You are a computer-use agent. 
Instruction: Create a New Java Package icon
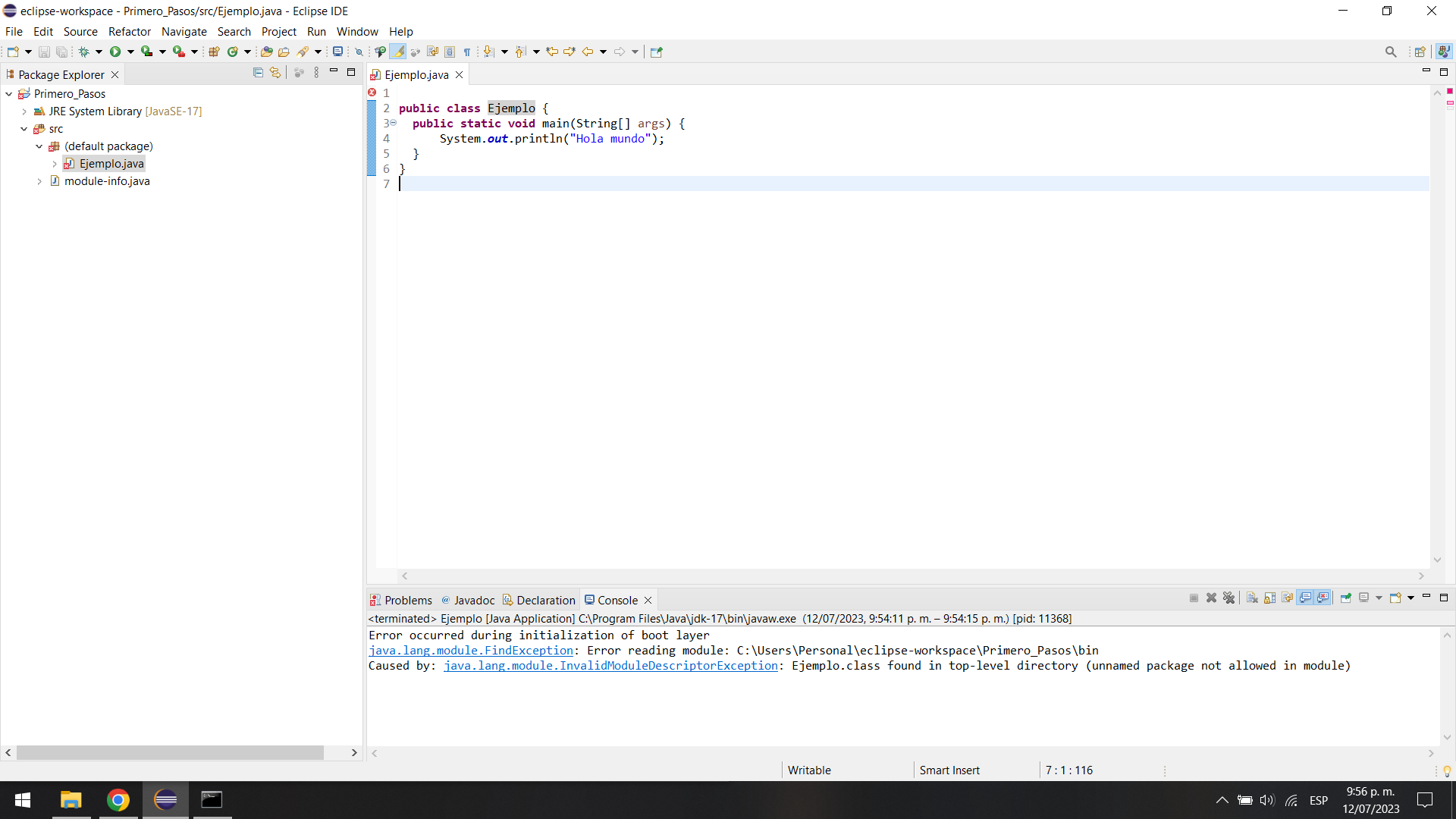[214, 52]
